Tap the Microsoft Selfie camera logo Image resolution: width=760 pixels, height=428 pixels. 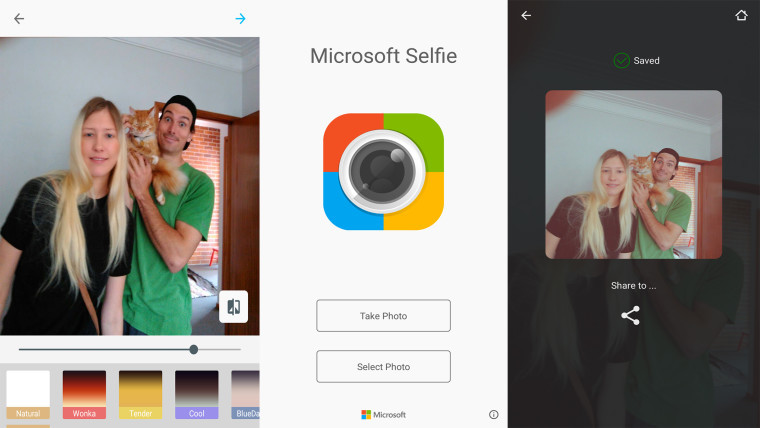tap(383, 172)
